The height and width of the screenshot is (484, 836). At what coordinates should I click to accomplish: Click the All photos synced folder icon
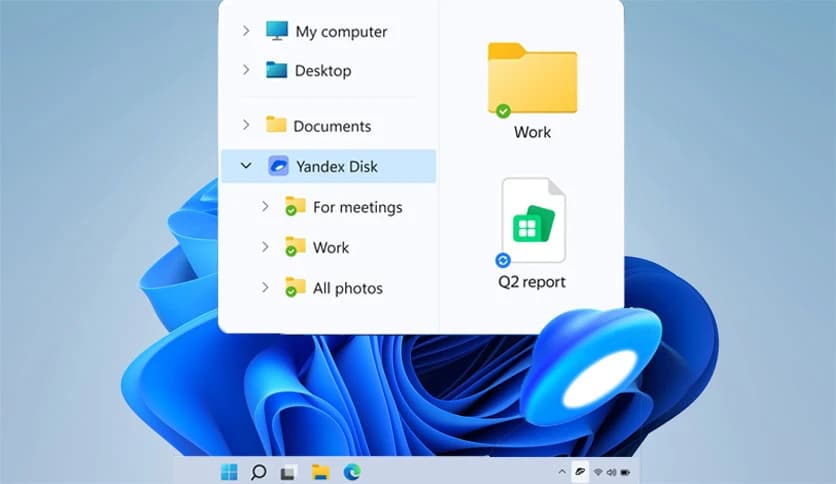(295, 287)
